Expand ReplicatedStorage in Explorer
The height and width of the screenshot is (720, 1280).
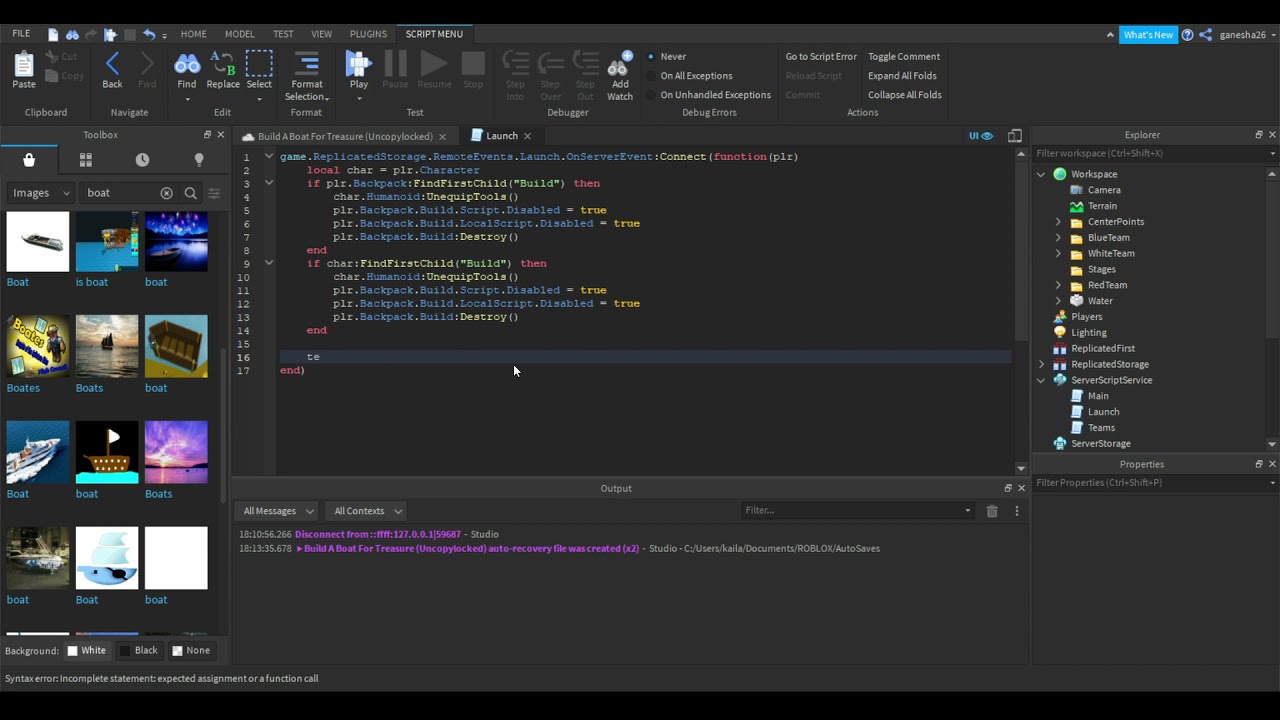1041,364
